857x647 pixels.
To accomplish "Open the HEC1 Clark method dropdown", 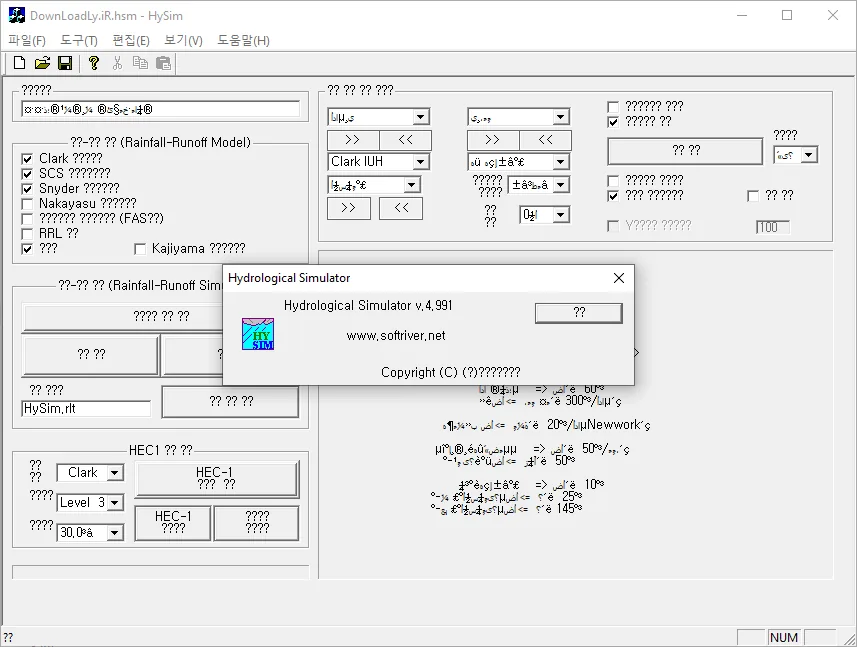I will click(115, 473).
